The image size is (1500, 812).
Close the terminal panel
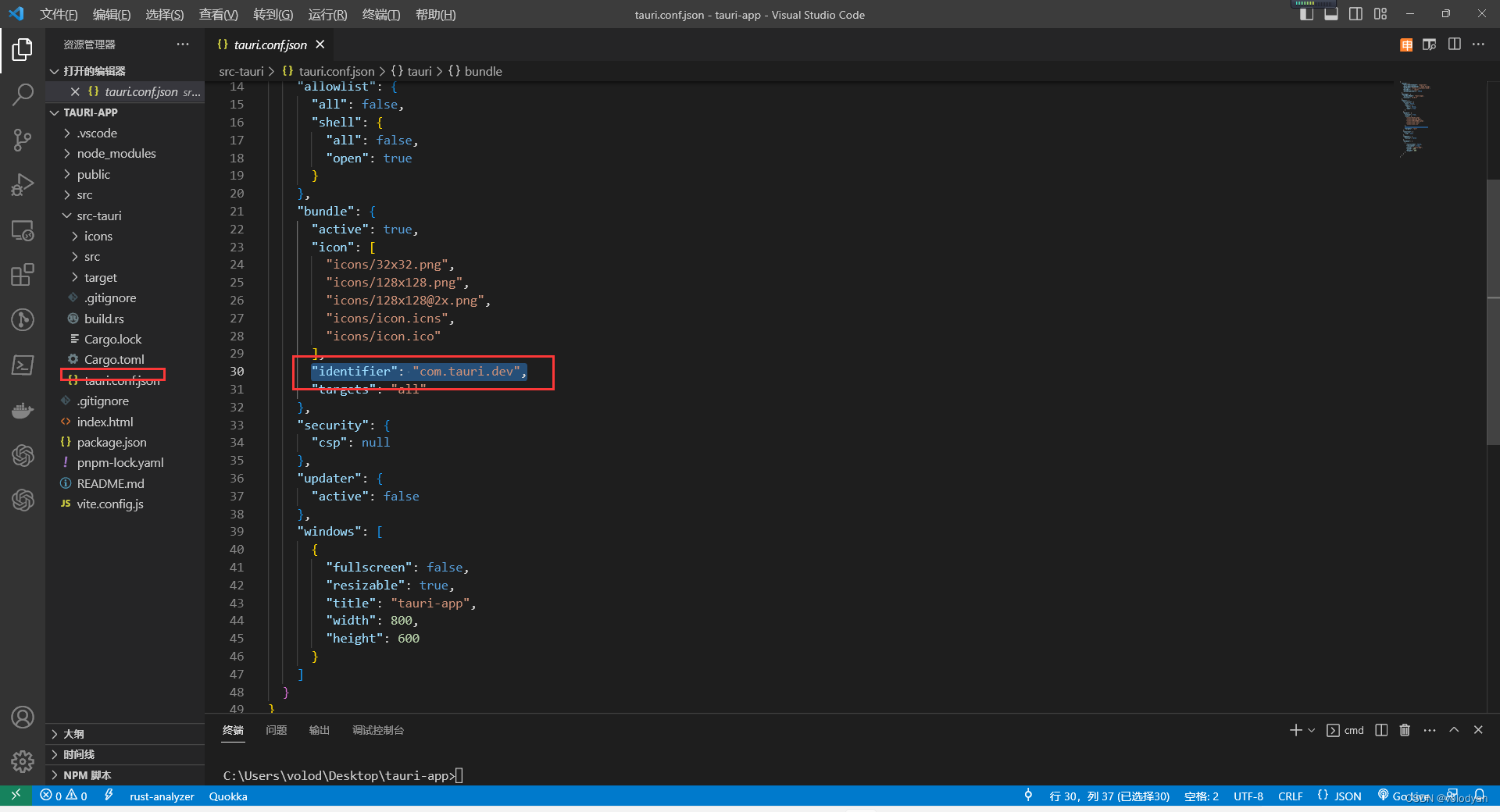1478,730
